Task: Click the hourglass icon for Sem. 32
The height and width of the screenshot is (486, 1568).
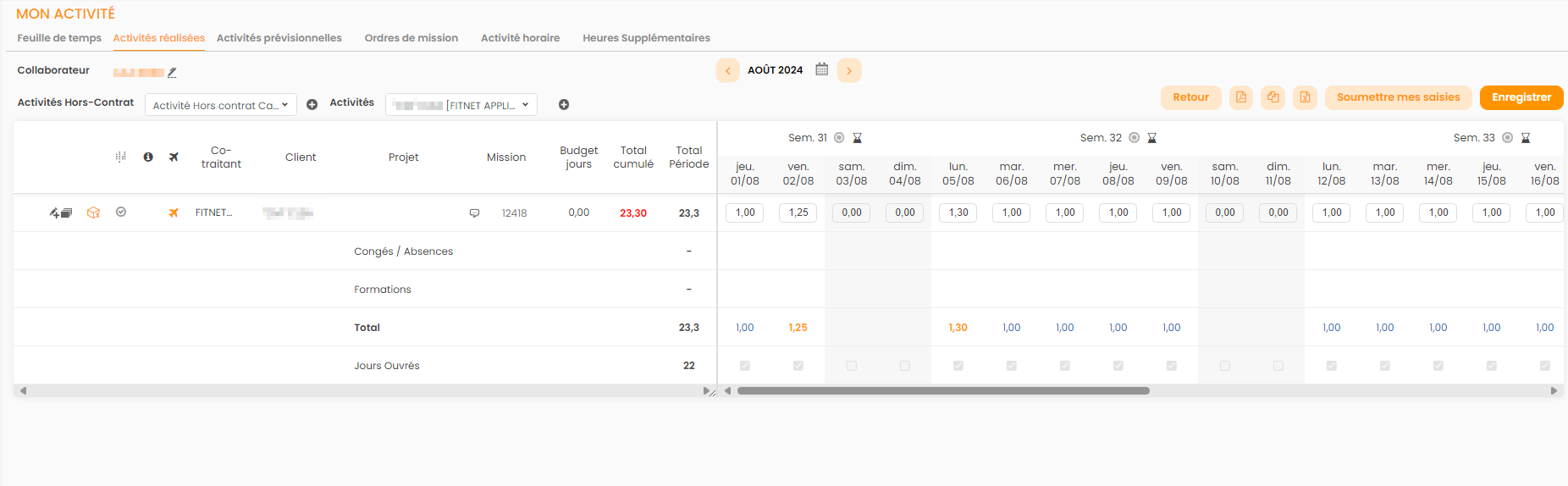Action: (1151, 138)
